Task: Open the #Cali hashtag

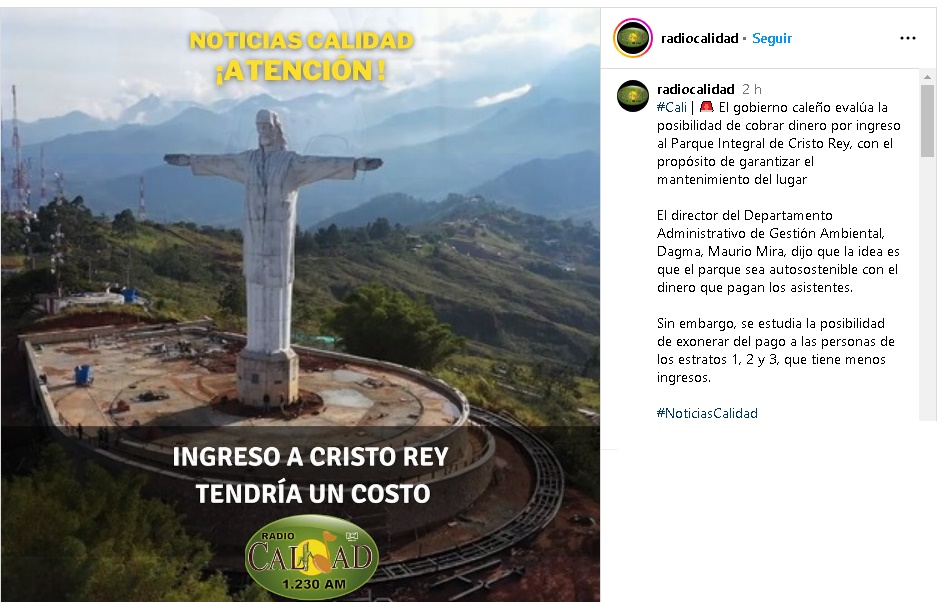Action: point(672,107)
